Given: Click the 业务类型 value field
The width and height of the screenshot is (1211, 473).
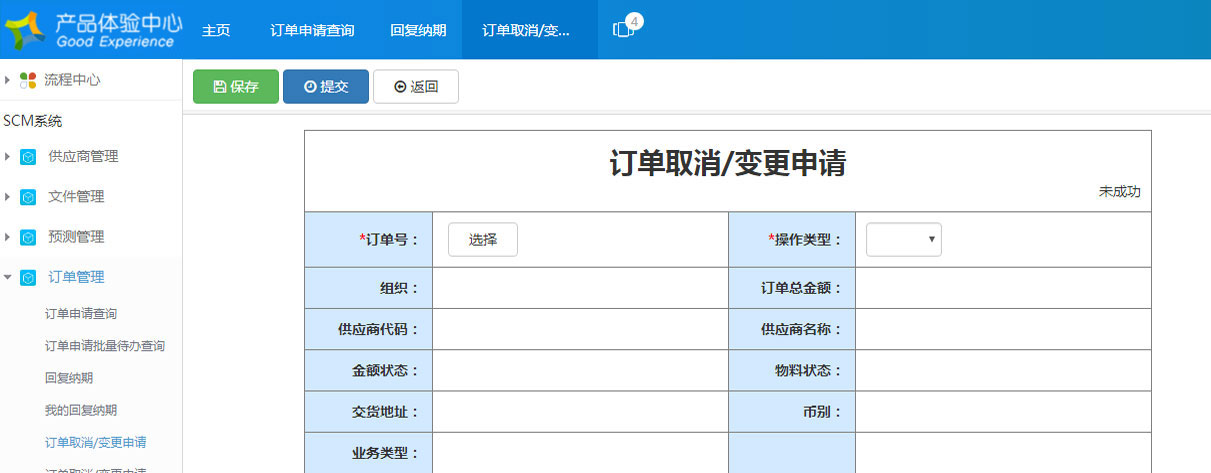Looking at the screenshot, I should (x=580, y=452).
